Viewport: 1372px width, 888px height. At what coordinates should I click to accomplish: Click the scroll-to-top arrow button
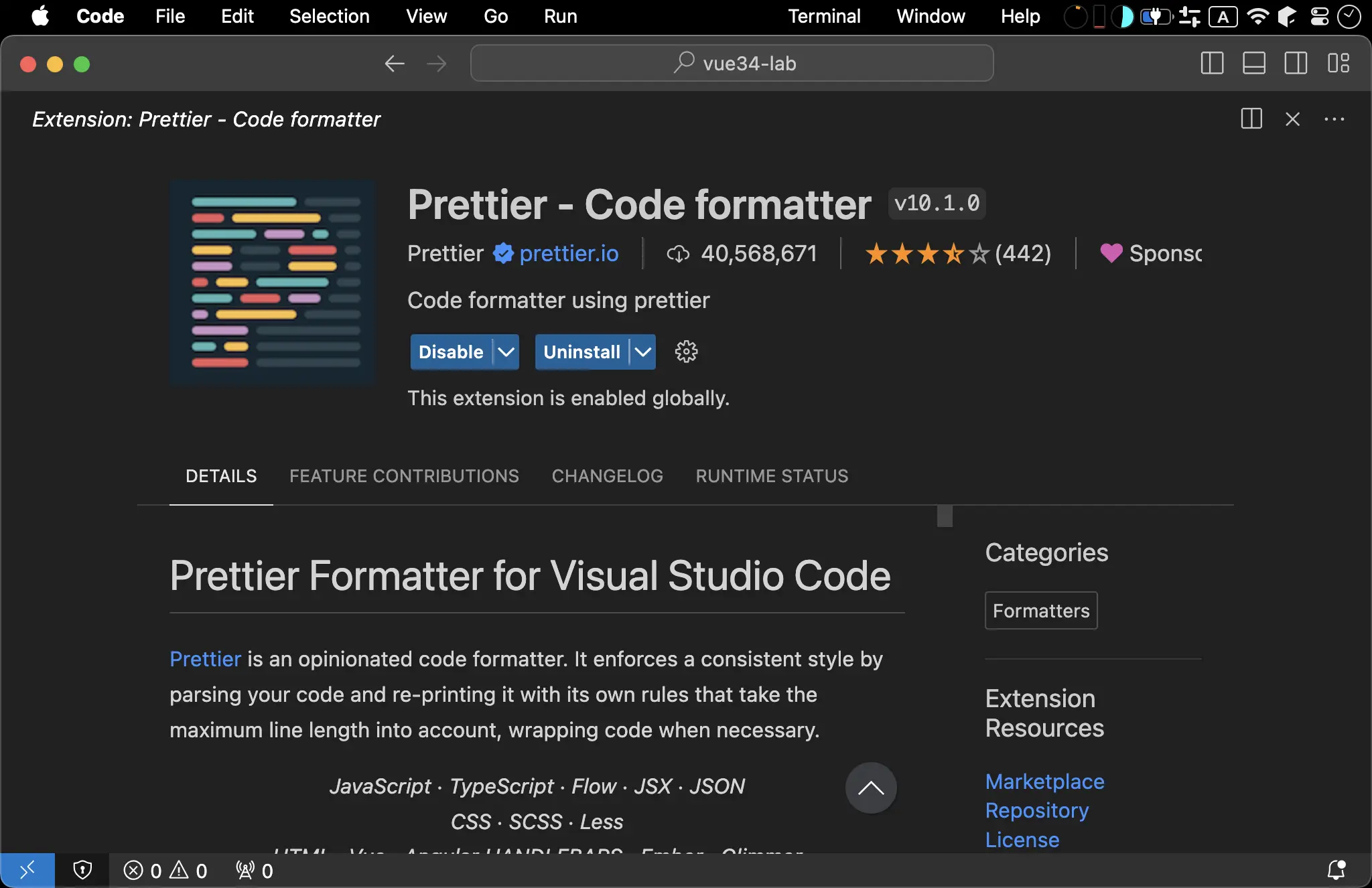[871, 788]
